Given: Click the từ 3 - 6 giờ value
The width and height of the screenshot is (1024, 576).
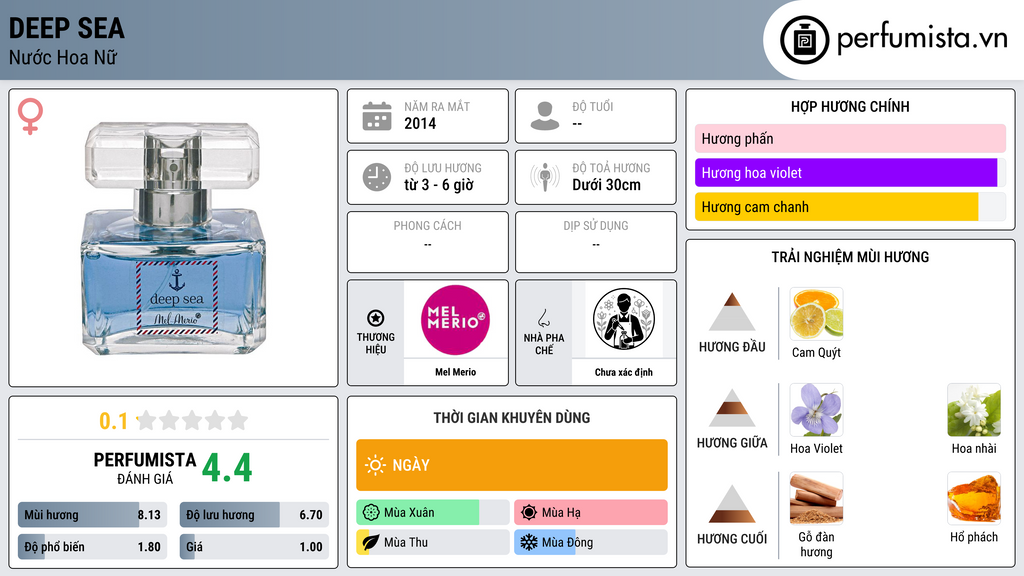Looking at the screenshot, I should point(439,185).
